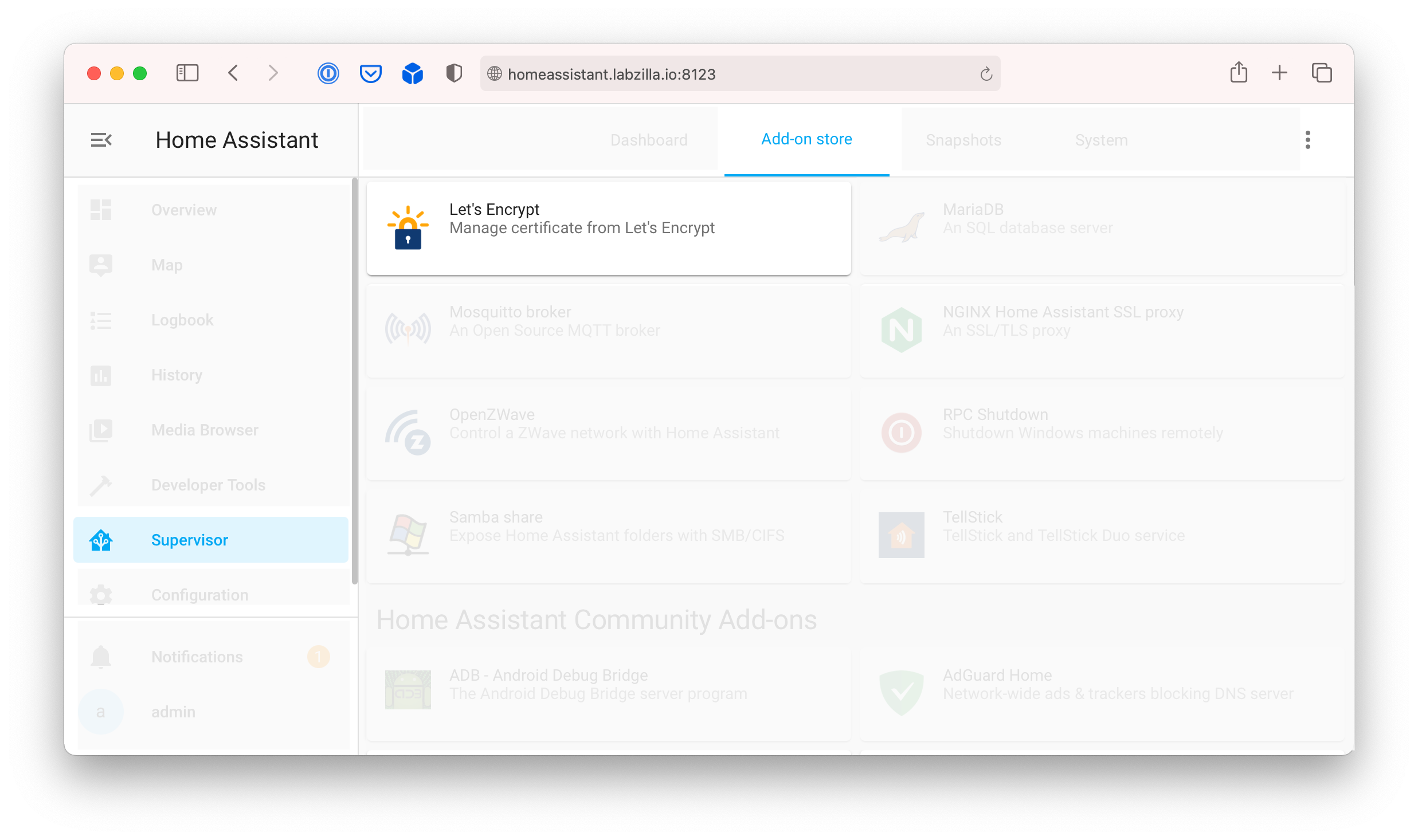This screenshot has height=840, width=1418.
Task: Click the Share icon in Safari toolbar
Action: (1239, 73)
